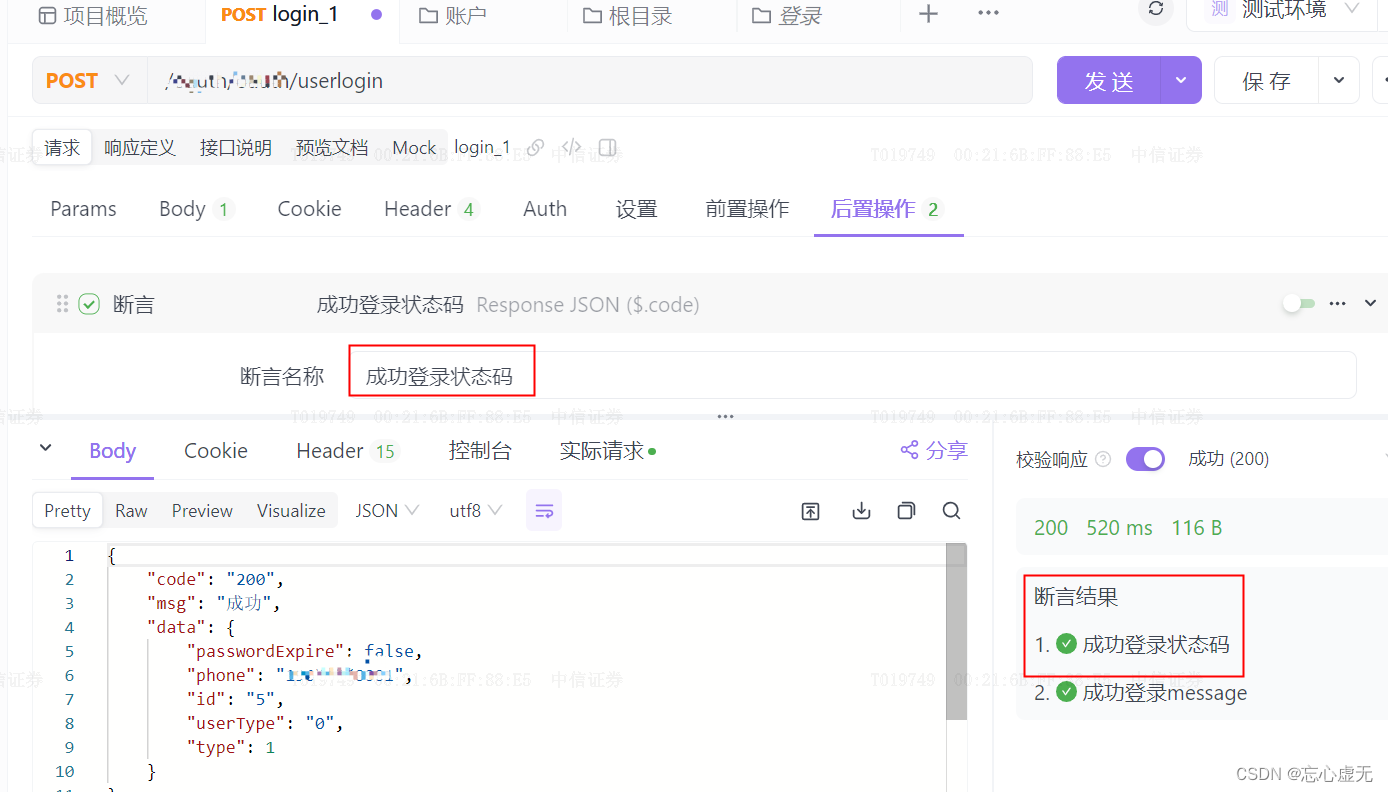Screen dimensions: 1388x792
Task: Click the code generation icon
Action: pos(571,148)
